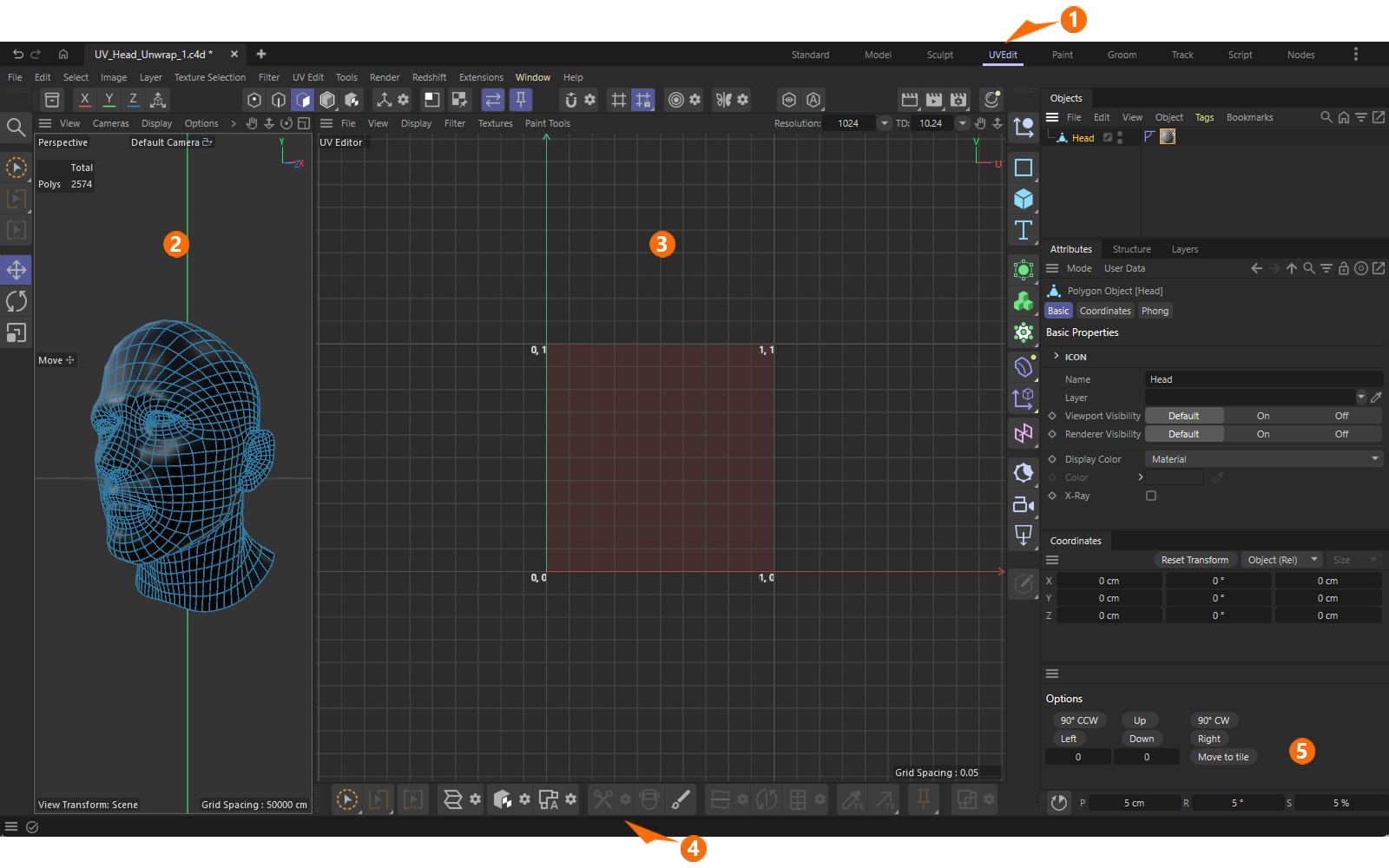Click the Color swatch field

coord(1175,477)
